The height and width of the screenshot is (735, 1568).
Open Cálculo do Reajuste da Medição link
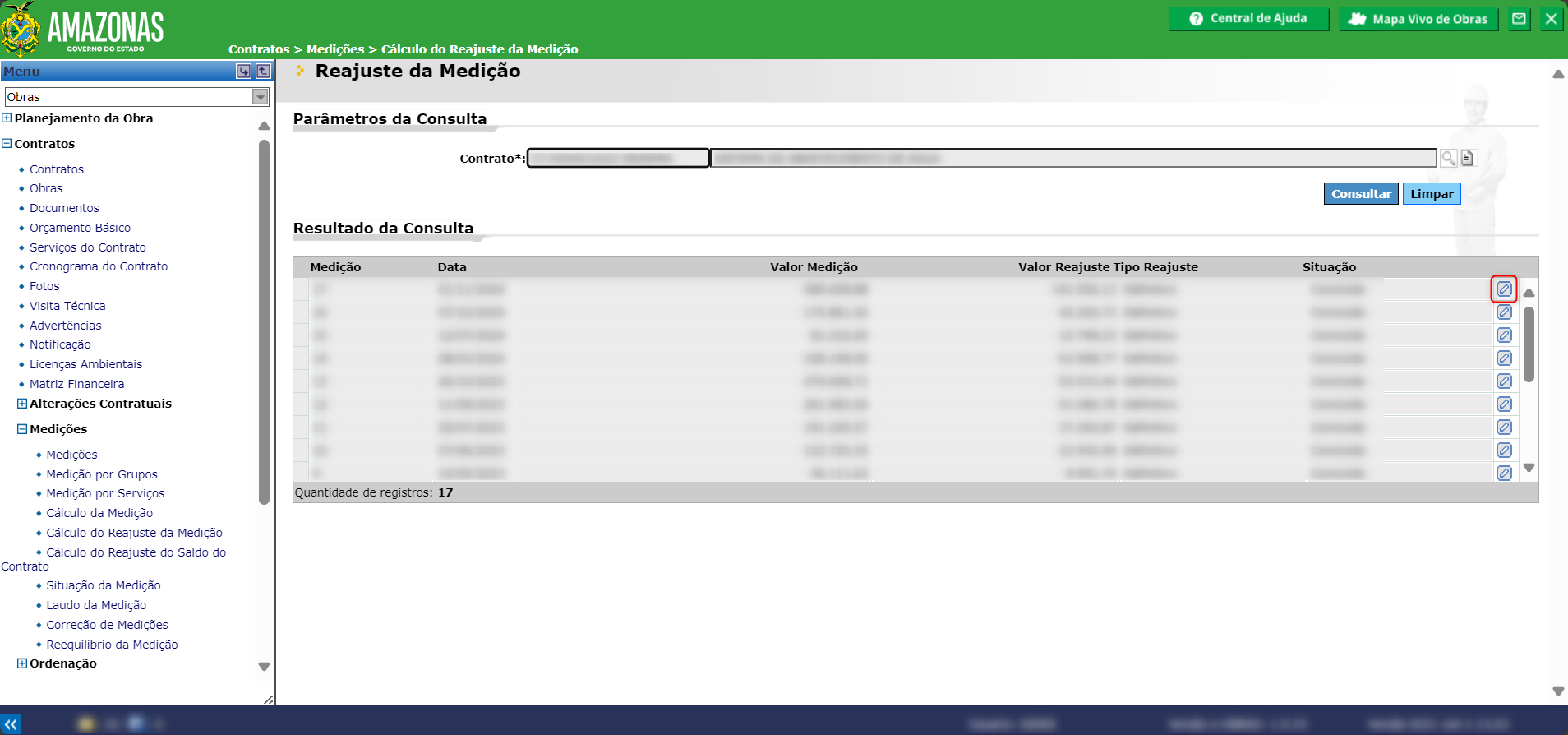tap(134, 533)
